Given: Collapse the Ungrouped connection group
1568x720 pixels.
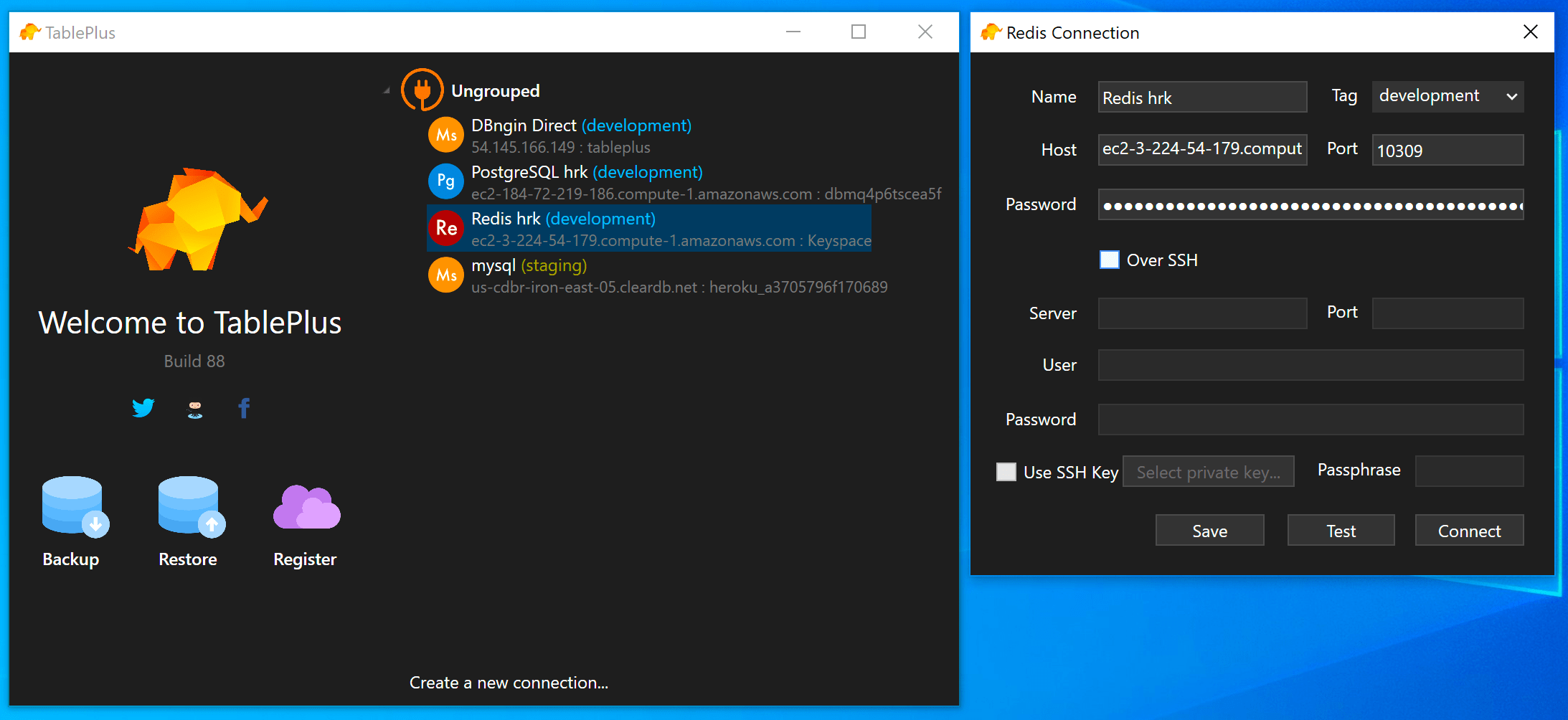Looking at the screenshot, I should tap(386, 90).
